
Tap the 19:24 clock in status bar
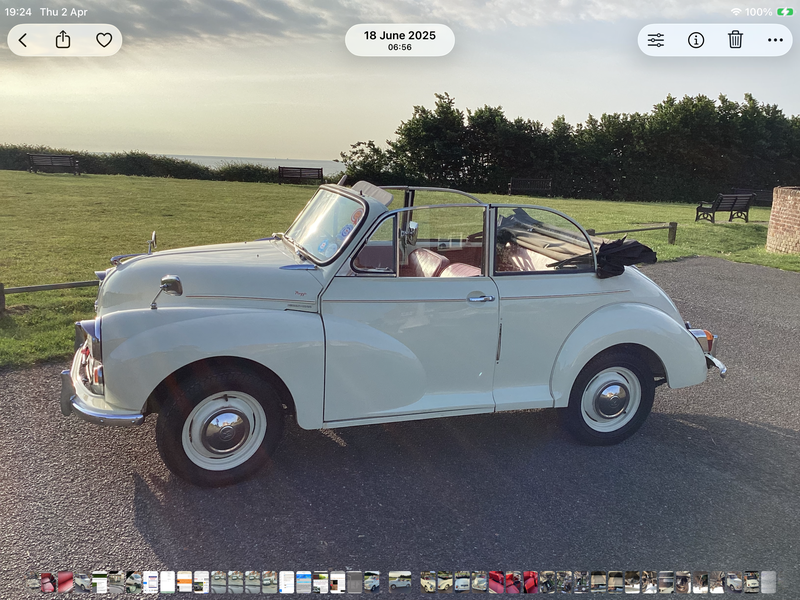[18, 12]
